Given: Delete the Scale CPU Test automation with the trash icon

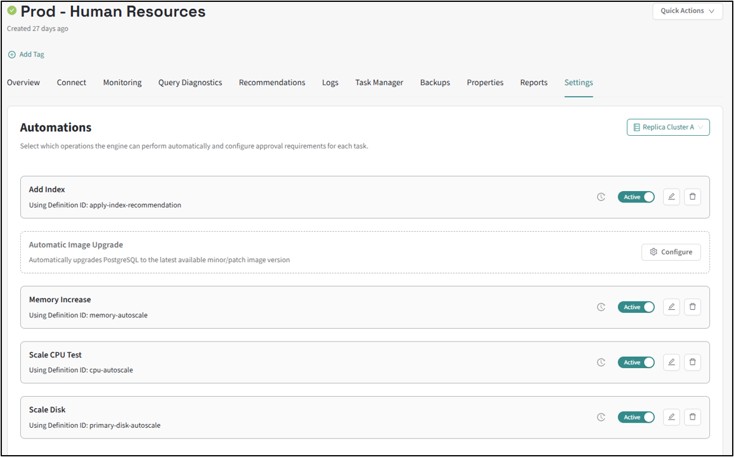Looking at the screenshot, I should click(693, 362).
